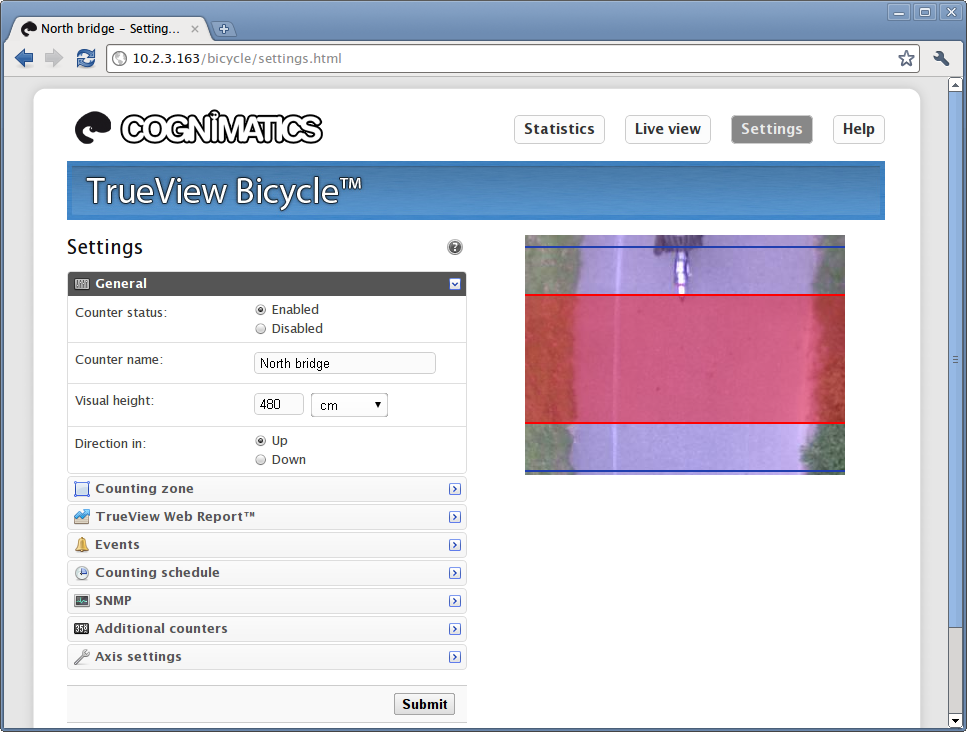The image size is (967, 732).
Task: Click the Events bell icon
Action: coord(81,545)
